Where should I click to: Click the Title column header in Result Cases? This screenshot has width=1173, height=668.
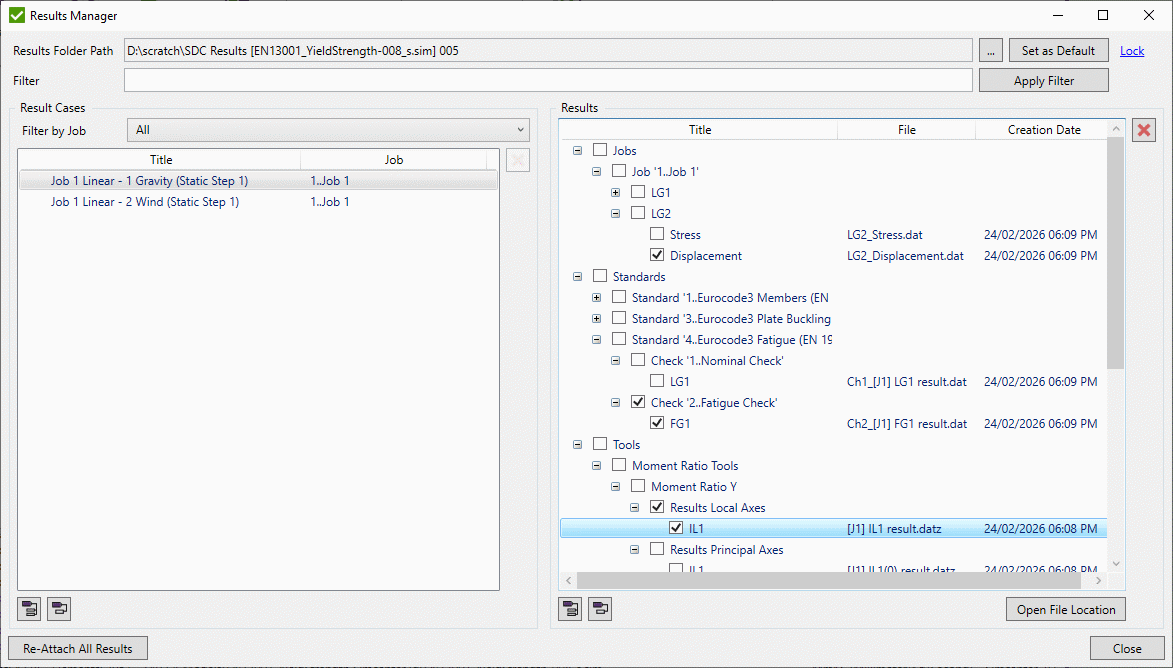pos(160,159)
